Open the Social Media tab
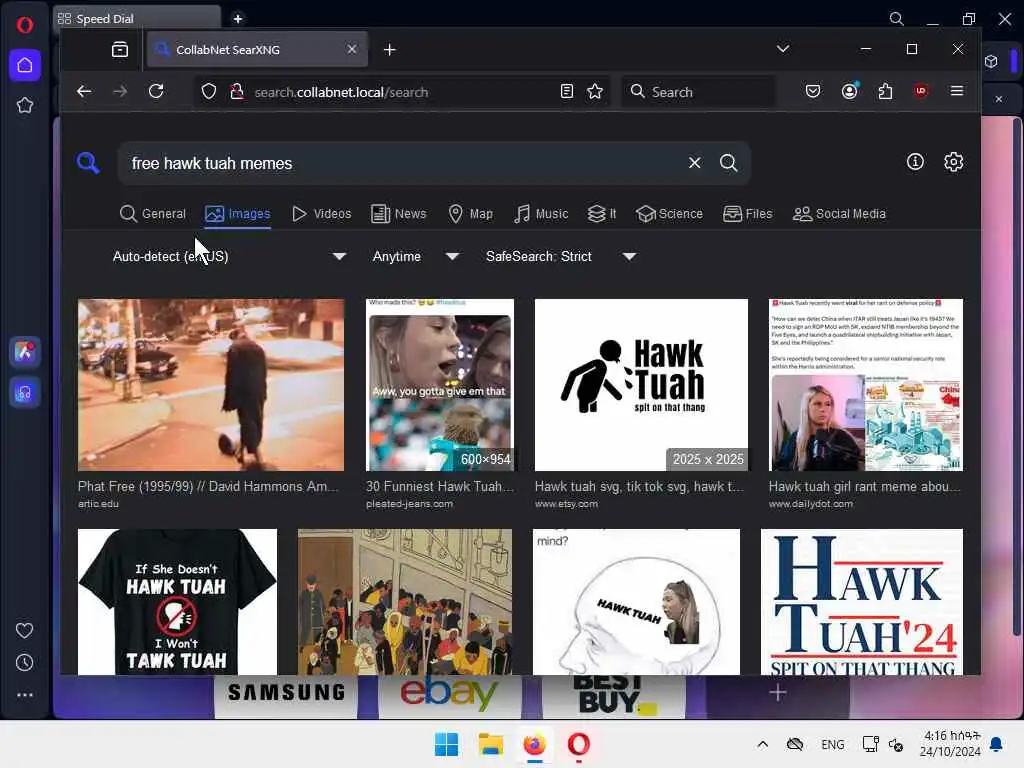 839,214
